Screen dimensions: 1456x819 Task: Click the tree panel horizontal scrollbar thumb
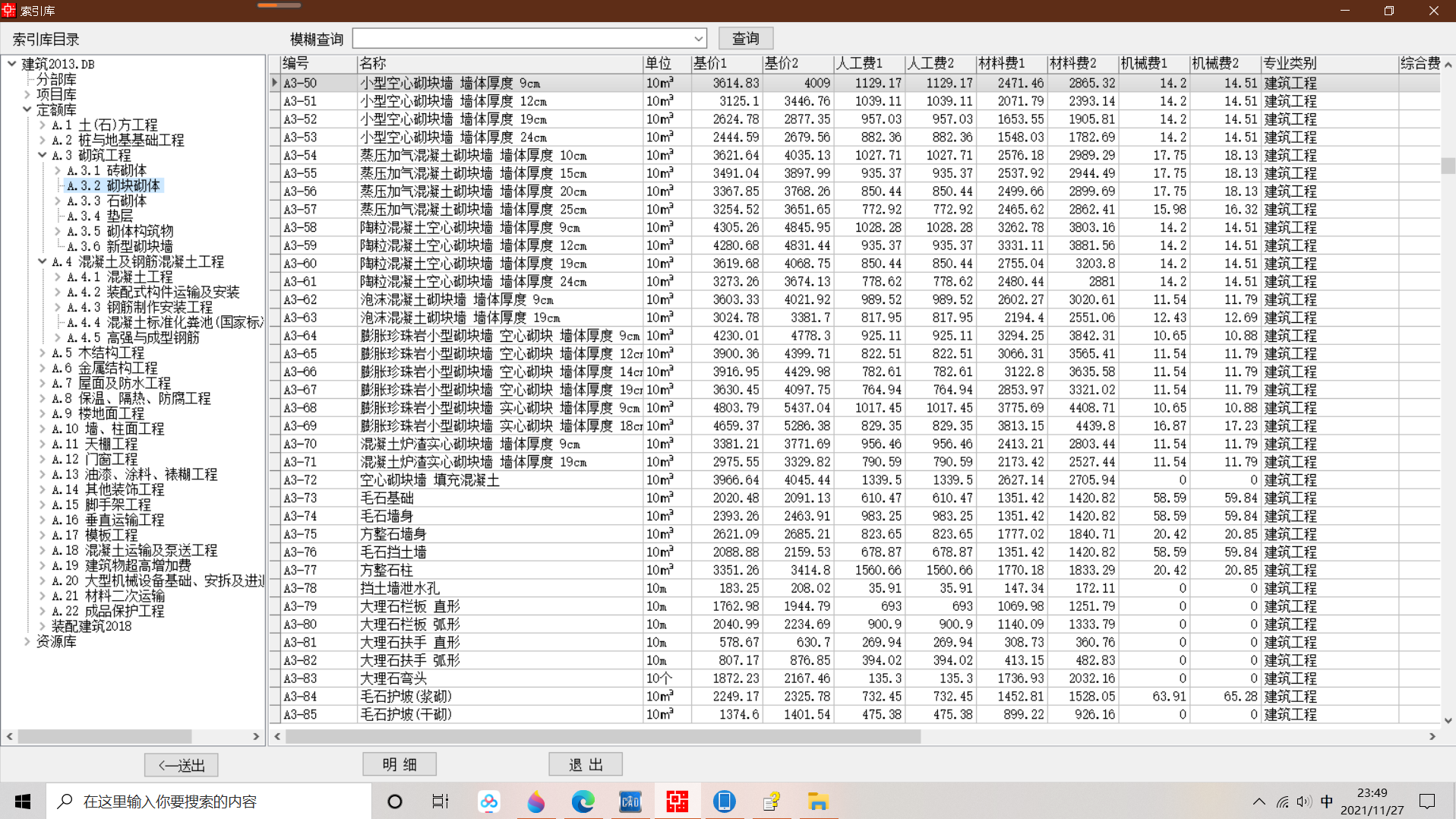[104, 736]
